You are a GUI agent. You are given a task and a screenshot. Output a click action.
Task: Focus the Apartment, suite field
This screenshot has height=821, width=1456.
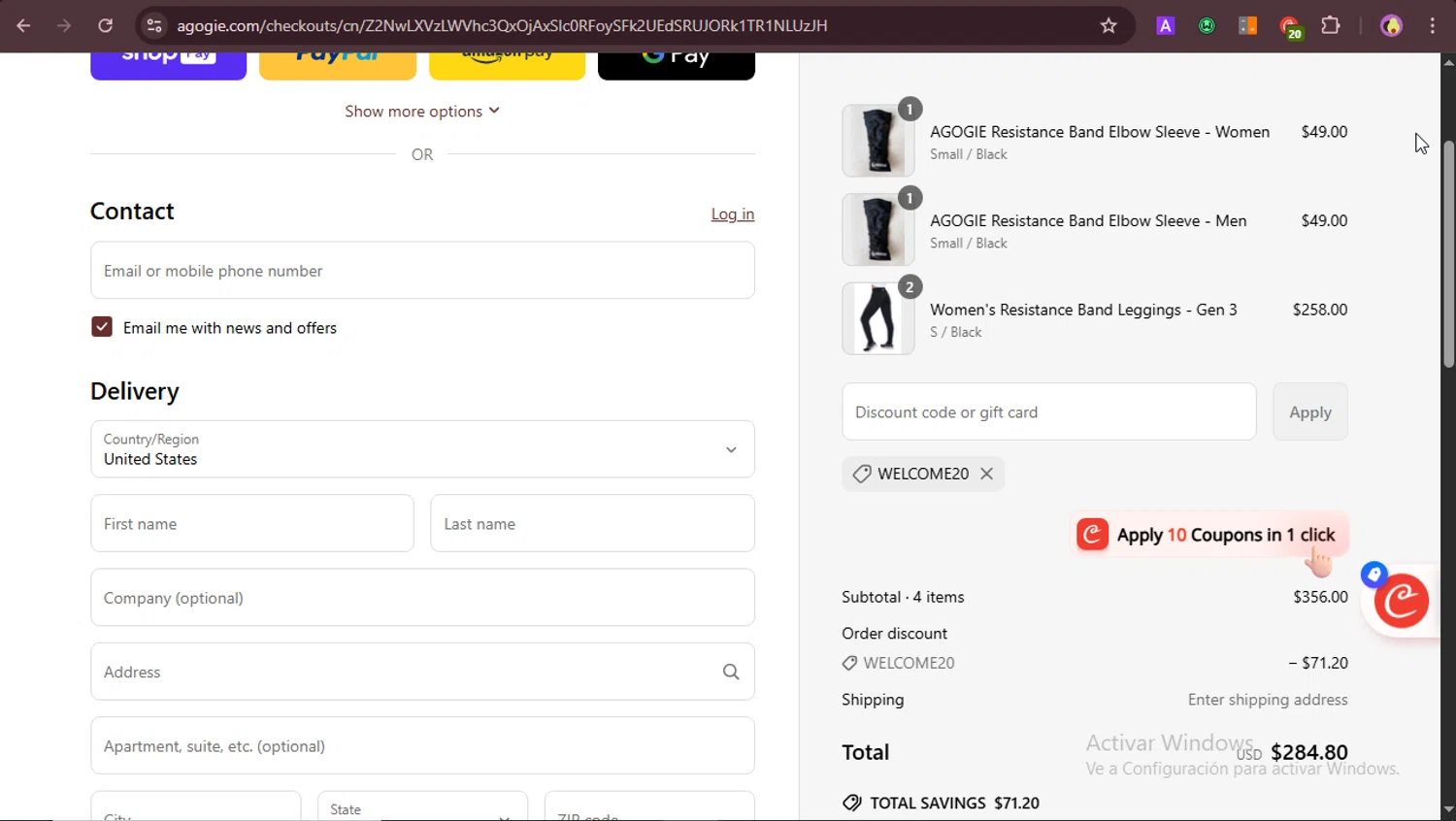click(x=422, y=746)
